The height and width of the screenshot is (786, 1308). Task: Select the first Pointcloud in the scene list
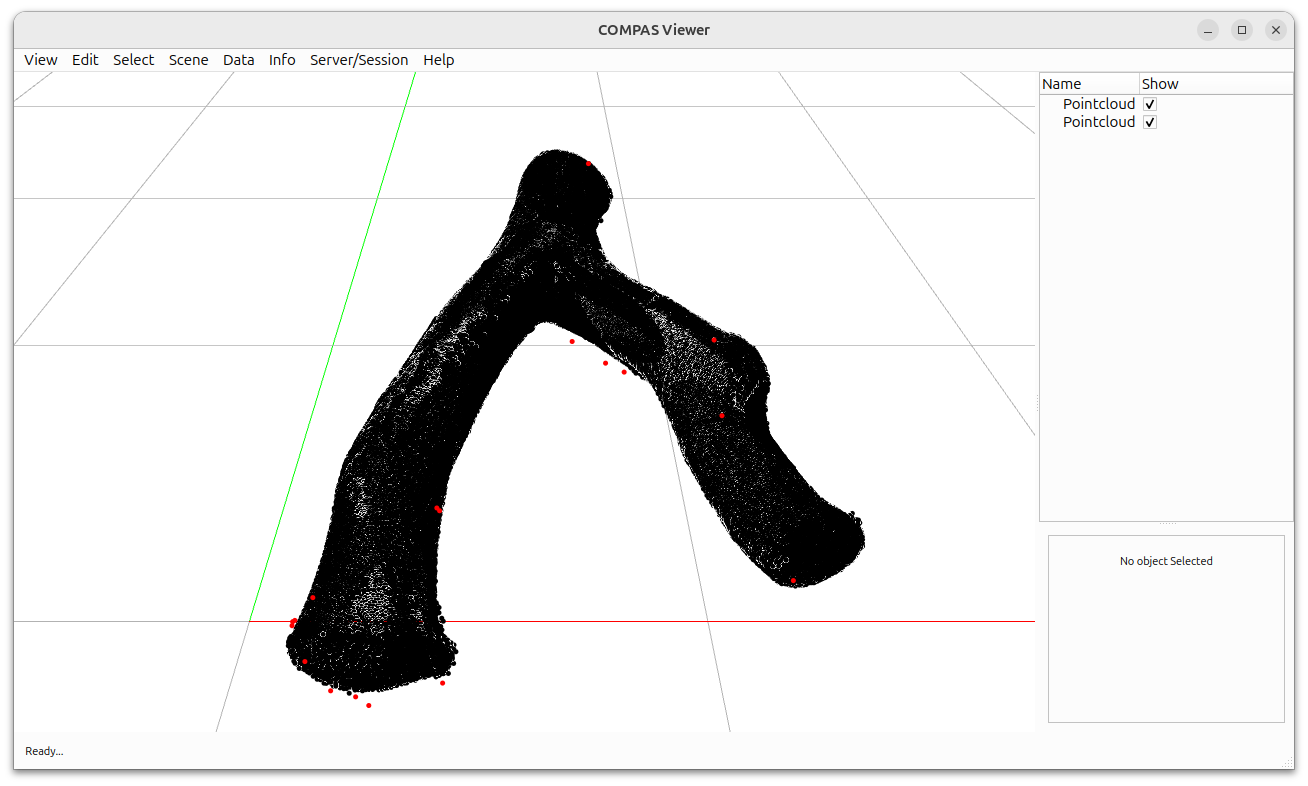pyautogui.click(x=1098, y=103)
